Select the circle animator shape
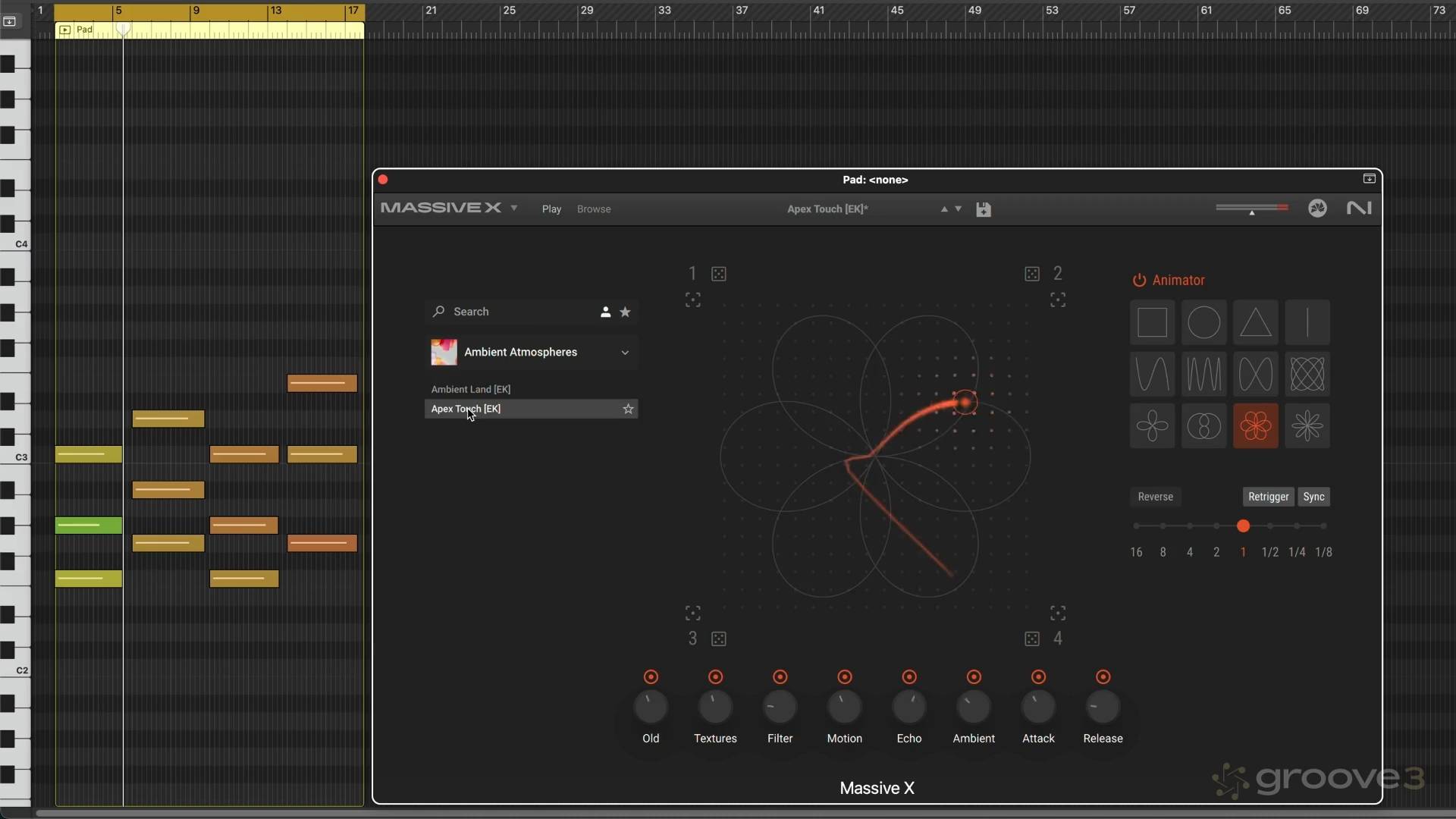 pos(1203,322)
